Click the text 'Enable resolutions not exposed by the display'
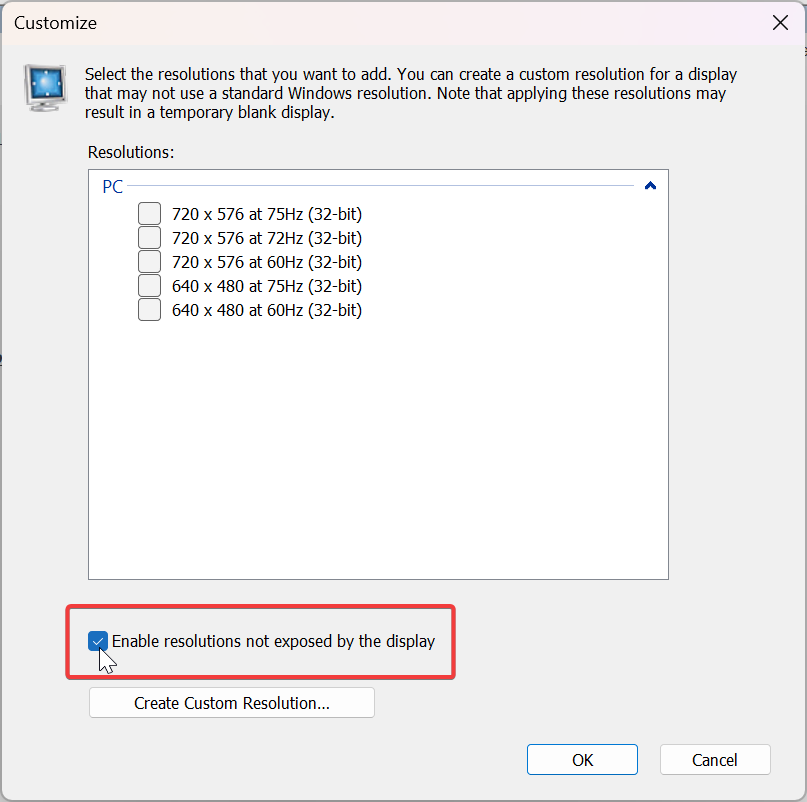This screenshot has height=802, width=807. 273,641
